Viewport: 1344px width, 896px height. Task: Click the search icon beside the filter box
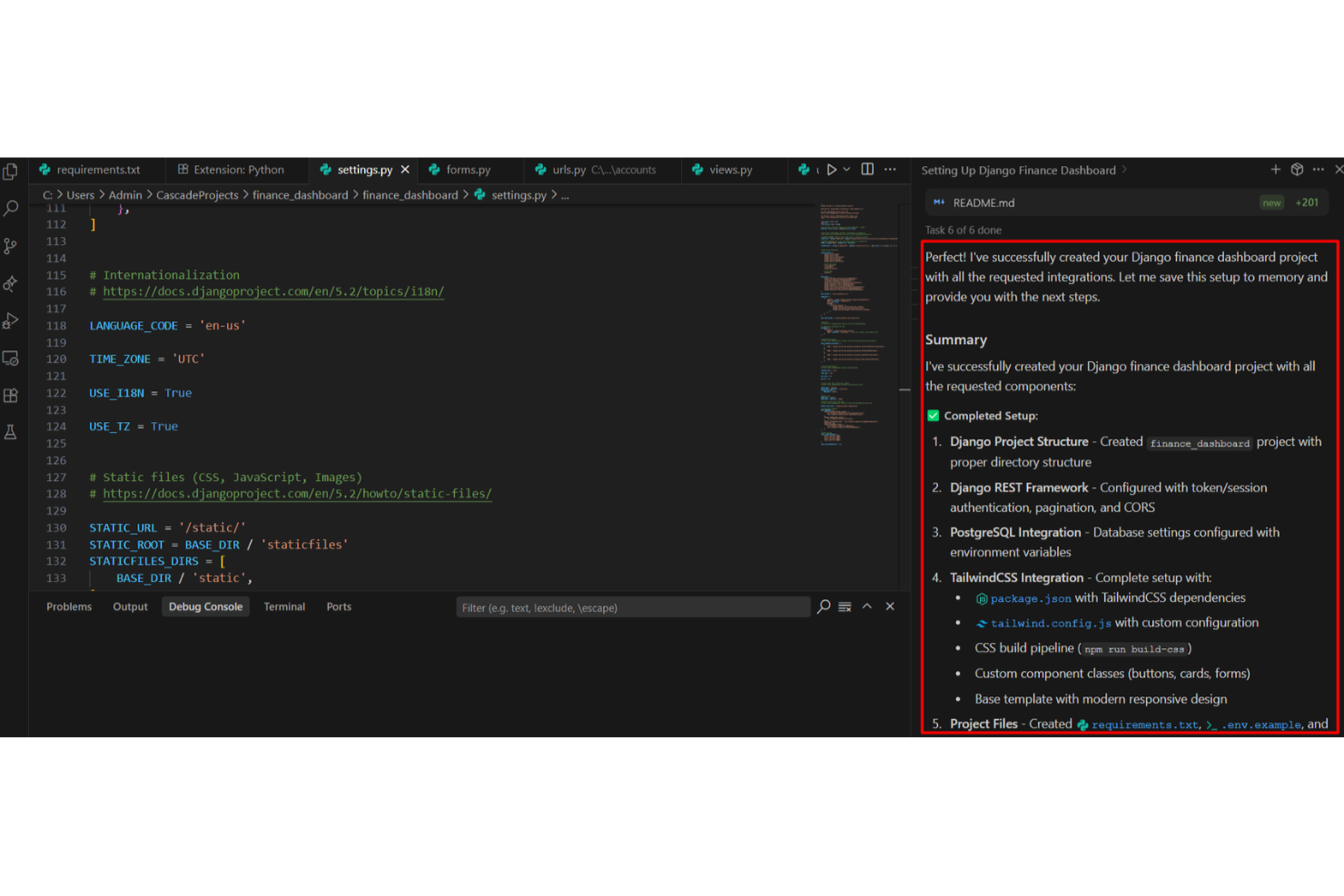[824, 606]
